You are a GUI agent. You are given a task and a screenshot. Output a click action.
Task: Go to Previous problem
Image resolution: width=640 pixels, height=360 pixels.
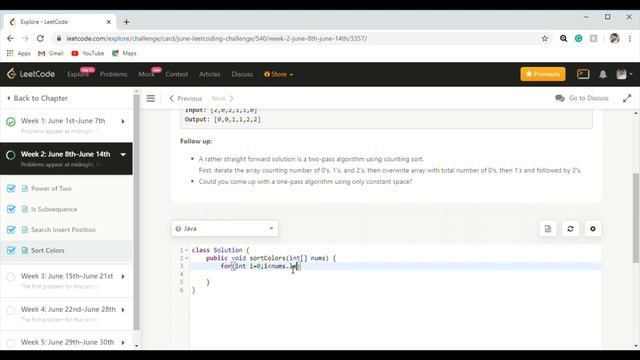click(x=185, y=98)
